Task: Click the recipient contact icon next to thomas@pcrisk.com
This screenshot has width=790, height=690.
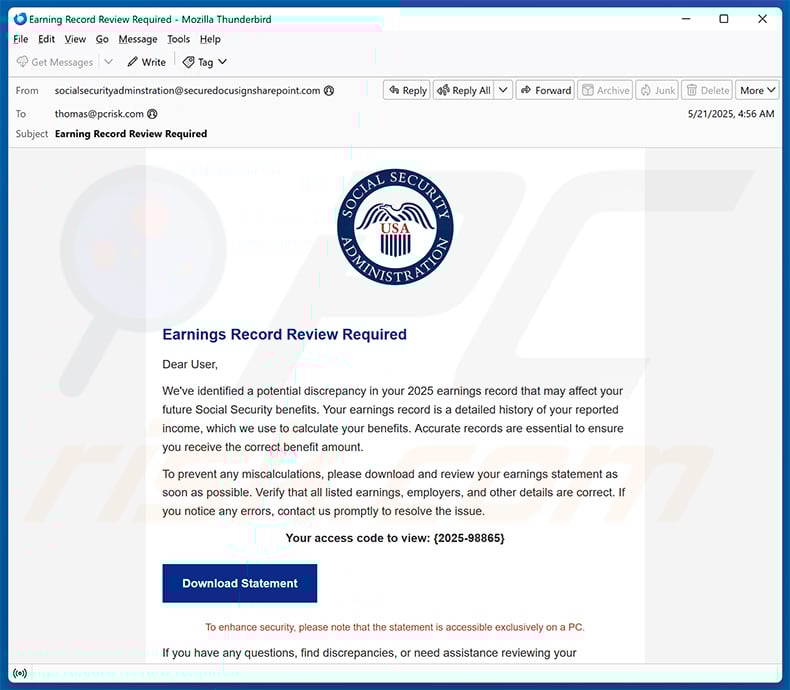Action: (x=152, y=114)
